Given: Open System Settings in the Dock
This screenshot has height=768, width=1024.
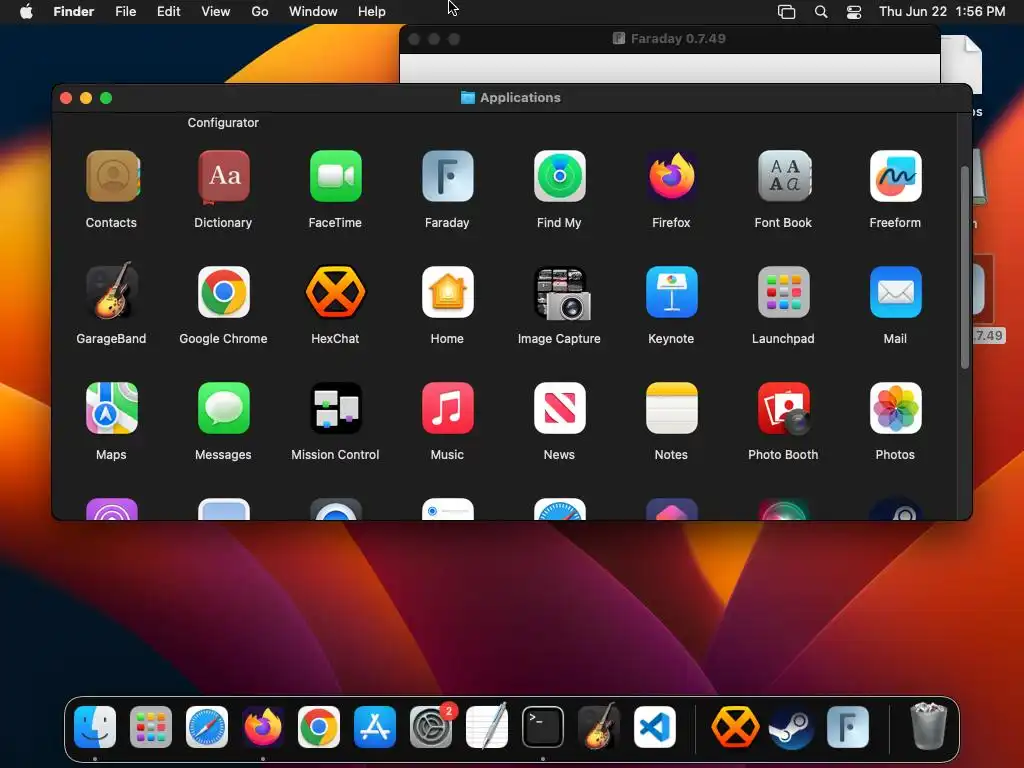Looking at the screenshot, I should click(x=431, y=727).
